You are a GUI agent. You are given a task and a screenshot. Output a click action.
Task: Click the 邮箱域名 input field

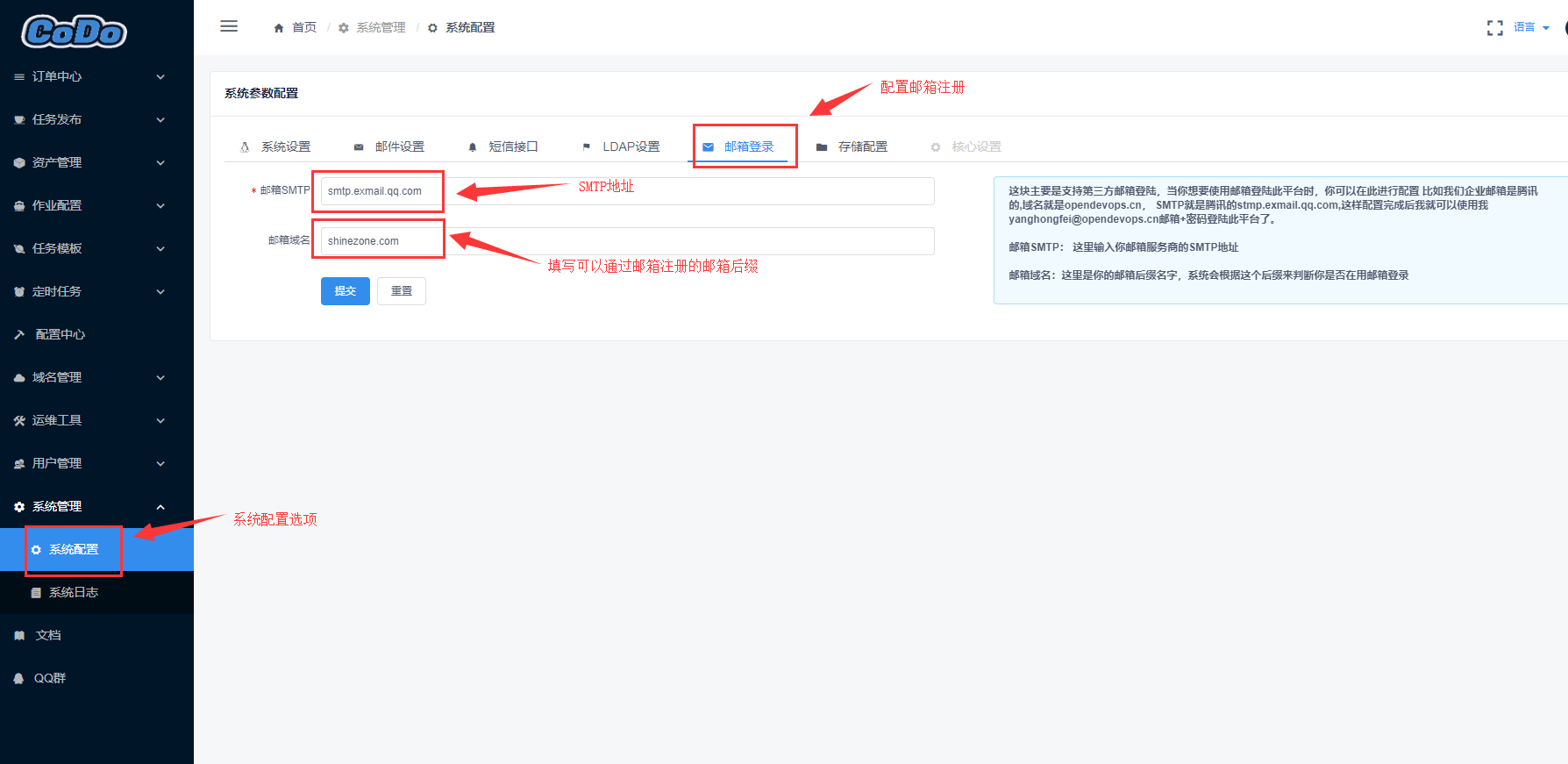(628, 241)
